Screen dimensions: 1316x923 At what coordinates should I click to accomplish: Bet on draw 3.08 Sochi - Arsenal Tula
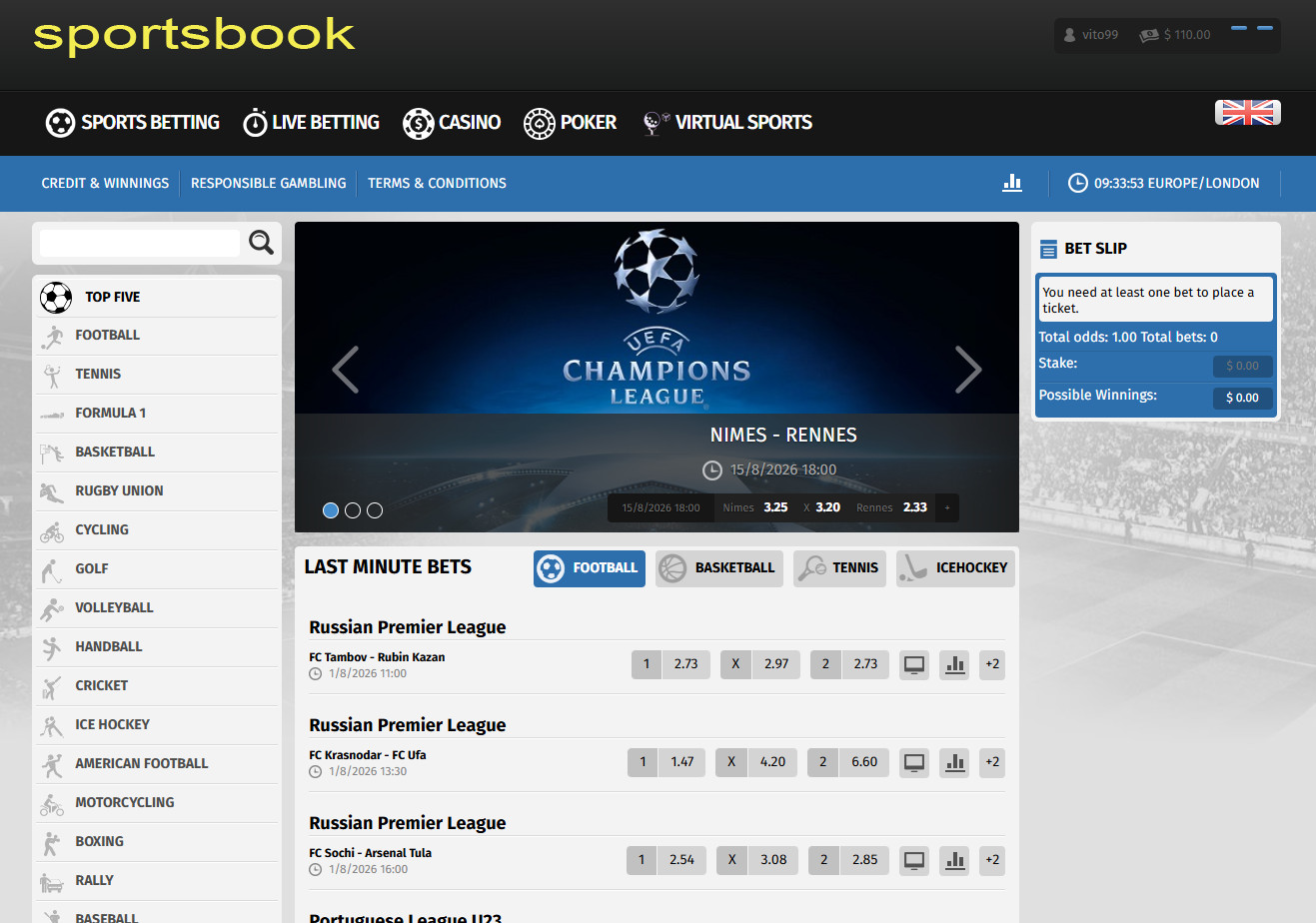pos(757,860)
